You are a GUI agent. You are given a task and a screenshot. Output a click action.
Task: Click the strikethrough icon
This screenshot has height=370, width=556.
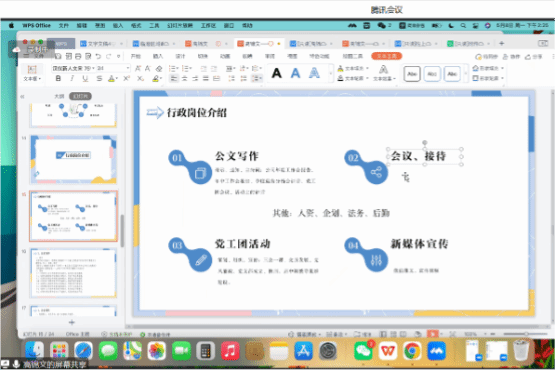99,78
